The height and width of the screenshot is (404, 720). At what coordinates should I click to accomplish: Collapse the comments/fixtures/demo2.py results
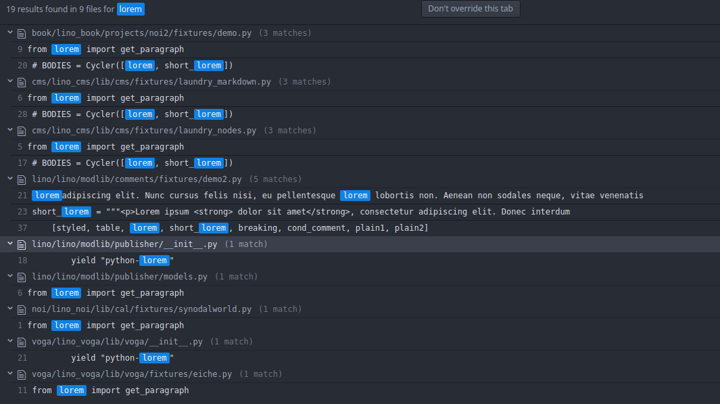click(x=10, y=179)
